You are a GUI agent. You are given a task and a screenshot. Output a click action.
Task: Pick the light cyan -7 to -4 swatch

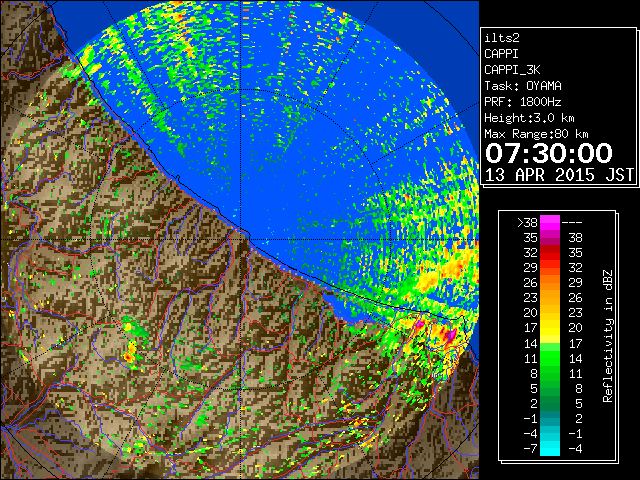[550, 448]
